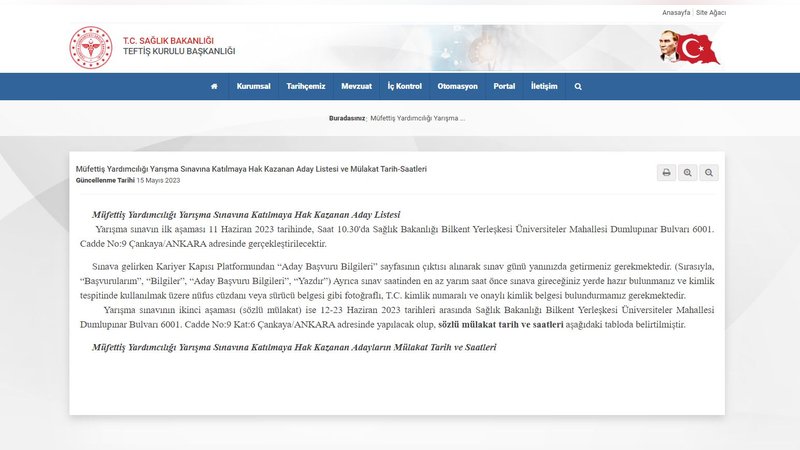Expand the Otomasyon menu

coord(457,86)
